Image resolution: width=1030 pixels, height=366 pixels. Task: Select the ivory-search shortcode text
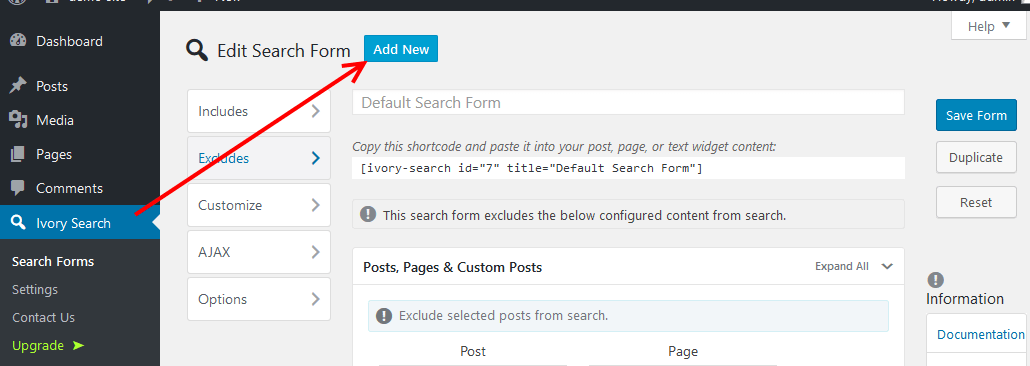[x=531, y=168]
